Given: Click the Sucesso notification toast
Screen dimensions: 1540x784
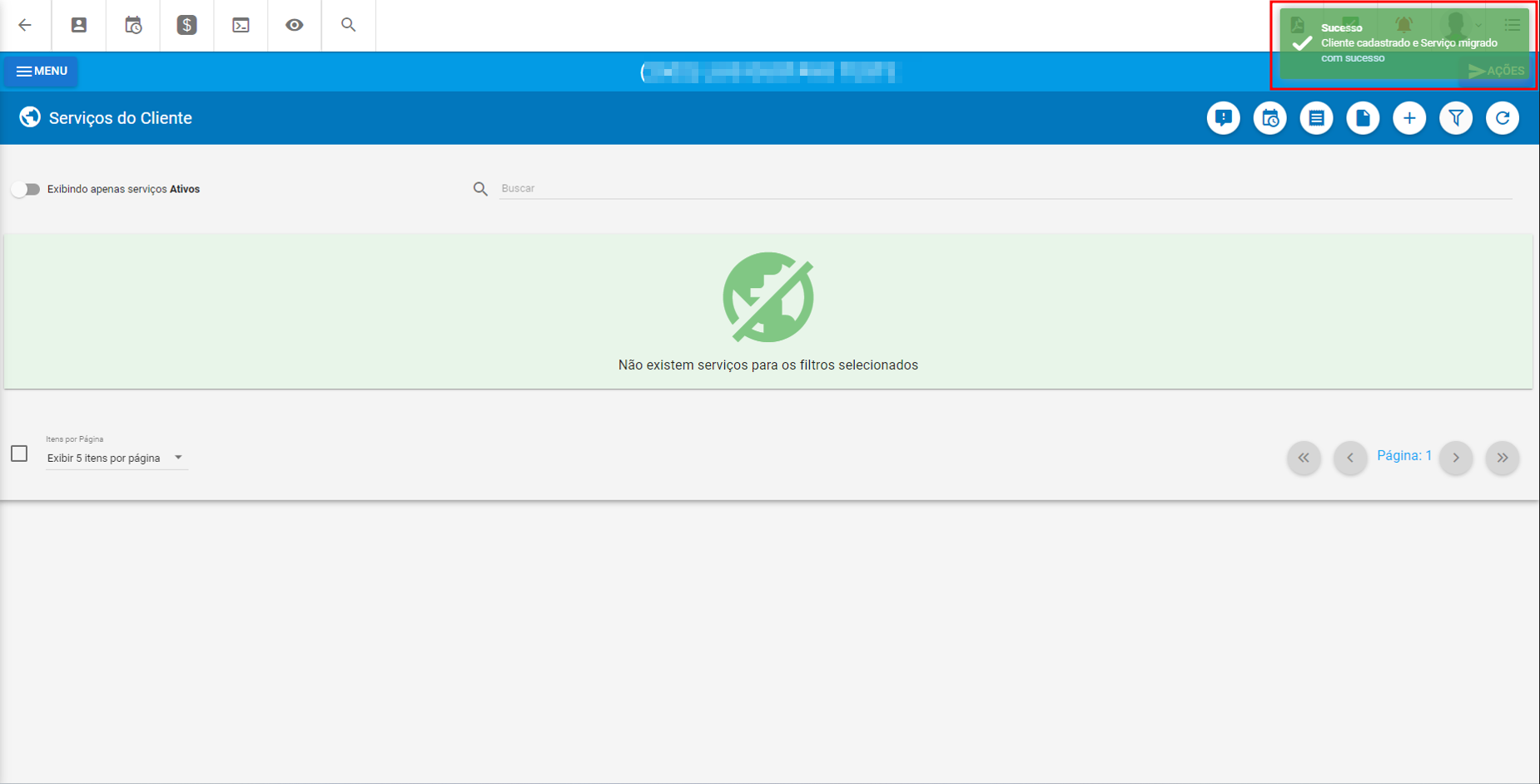Looking at the screenshot, I should [x=1404, y=43].
